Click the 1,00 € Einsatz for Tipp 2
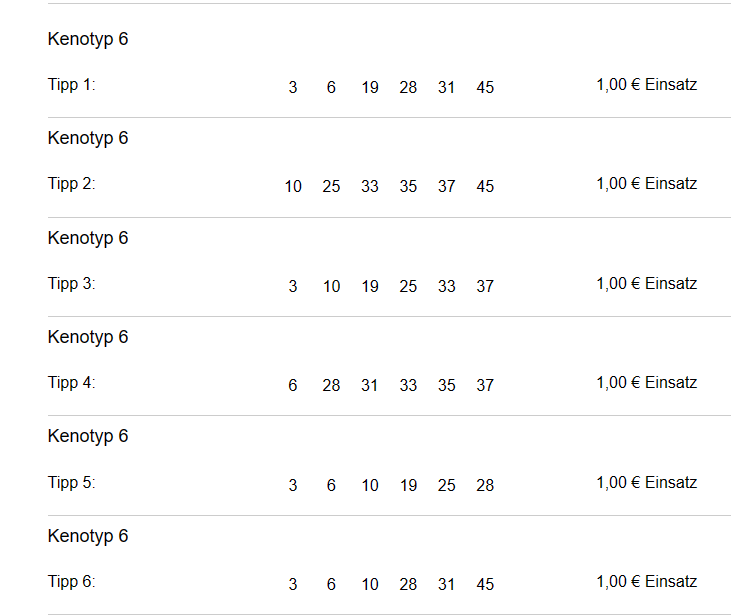 [647, 184]
